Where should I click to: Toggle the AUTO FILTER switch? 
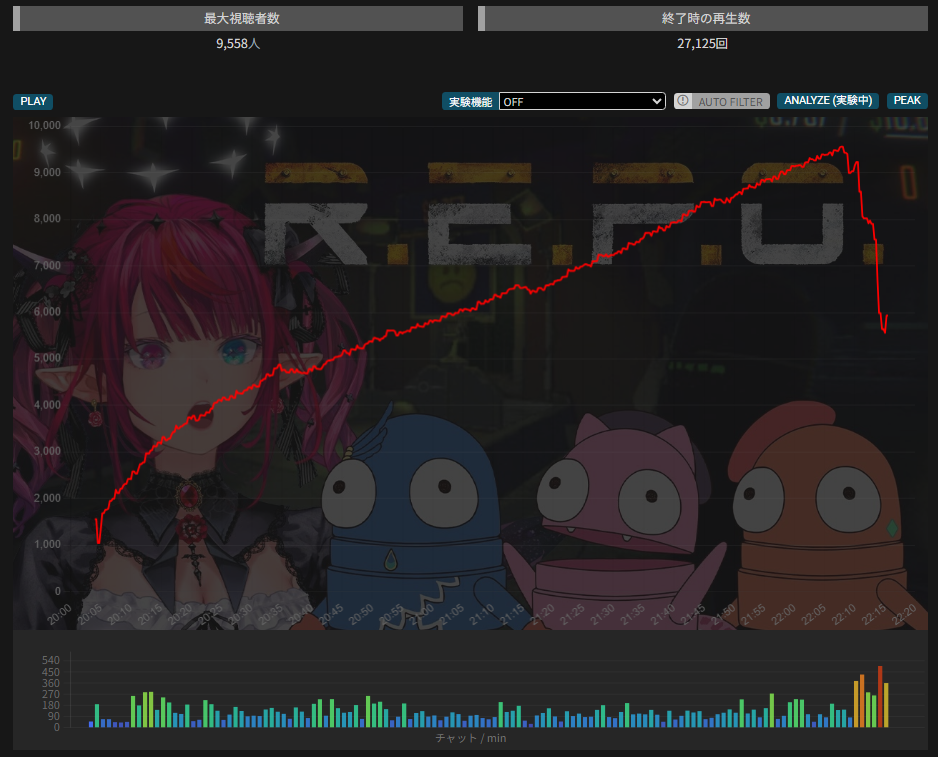pos(721,101)
